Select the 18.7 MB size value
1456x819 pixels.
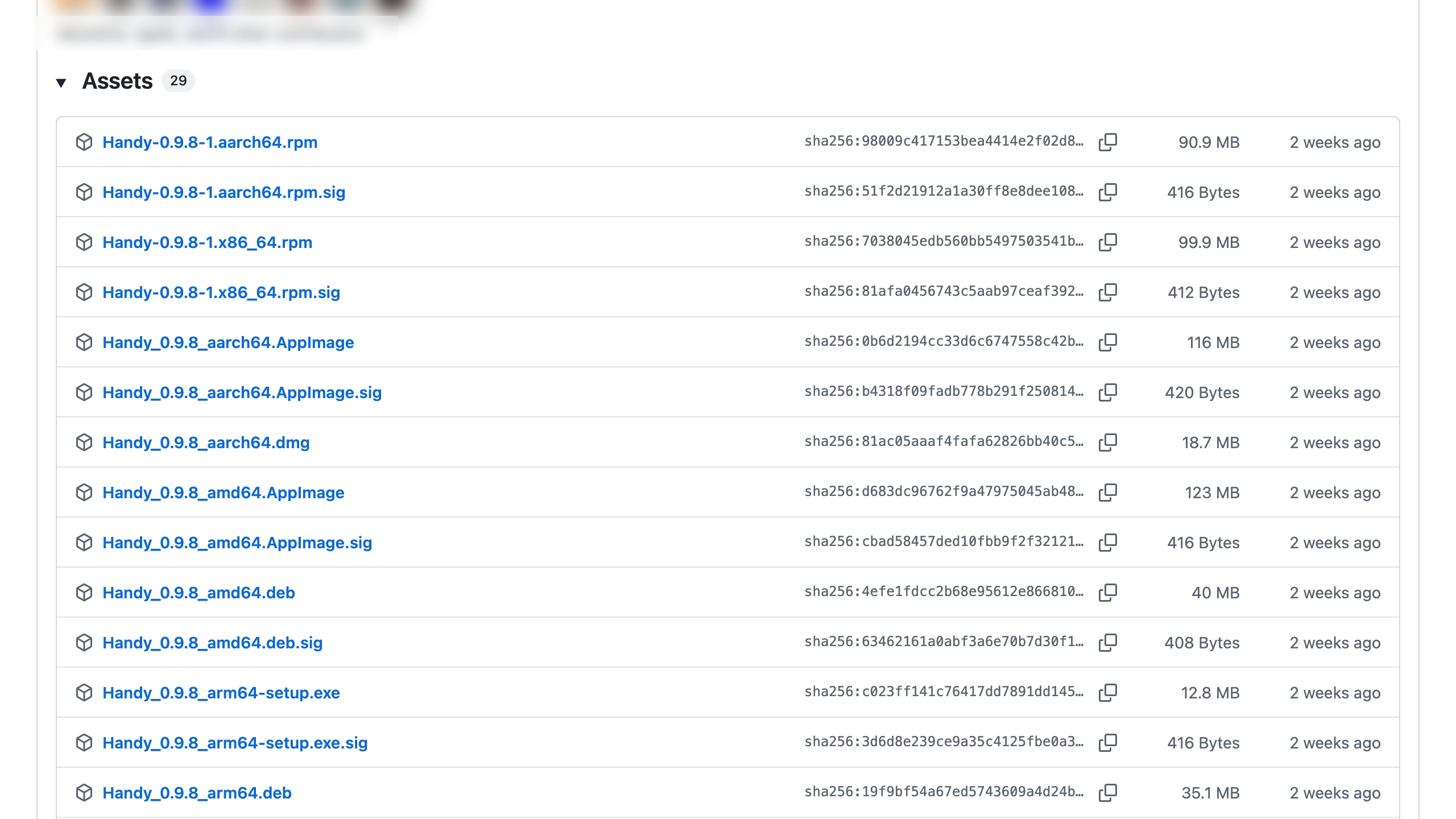pyautogui.click(x=1210, y=442)
